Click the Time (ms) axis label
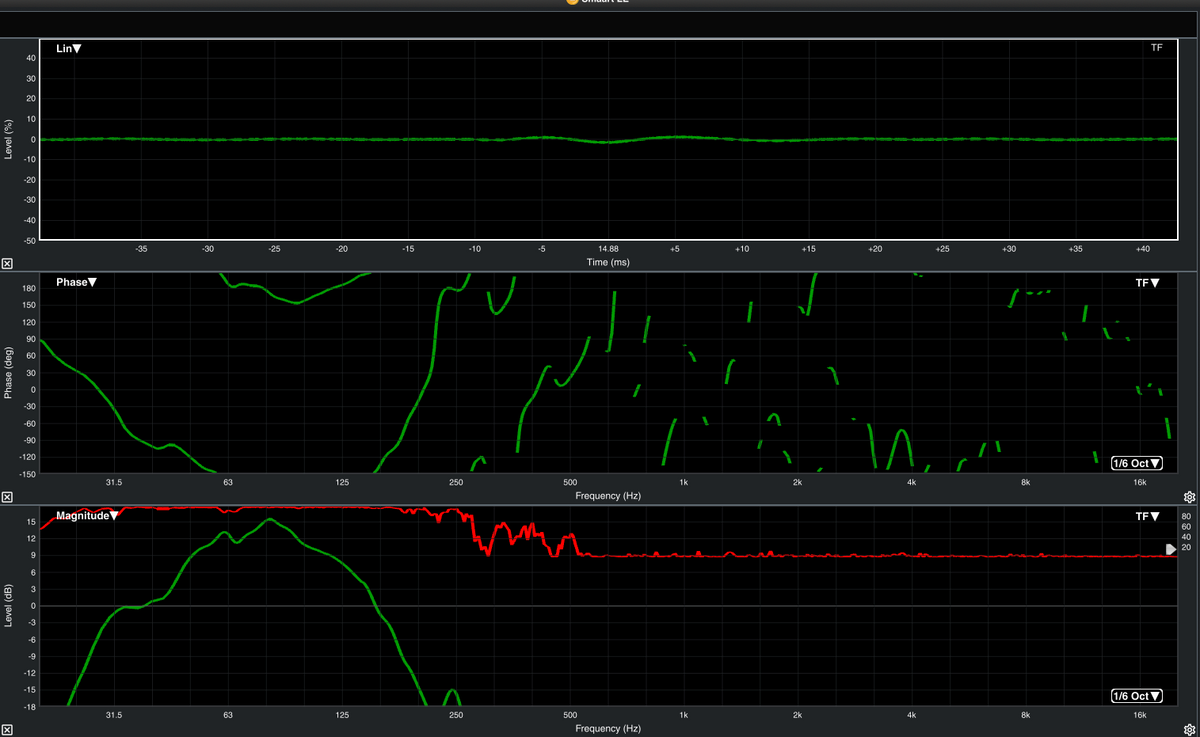 click(x=608, y=261)
